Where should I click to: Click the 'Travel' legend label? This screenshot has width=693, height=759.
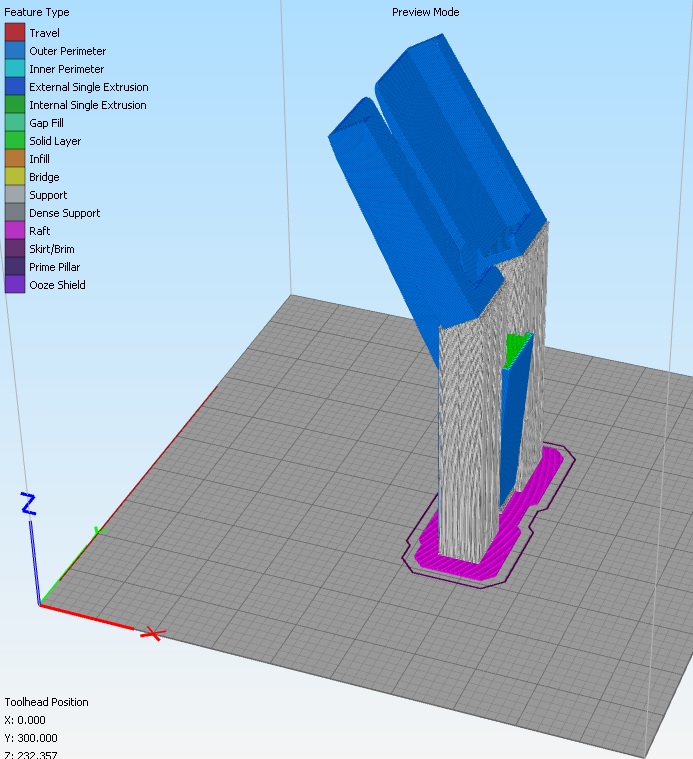(45, 33)
